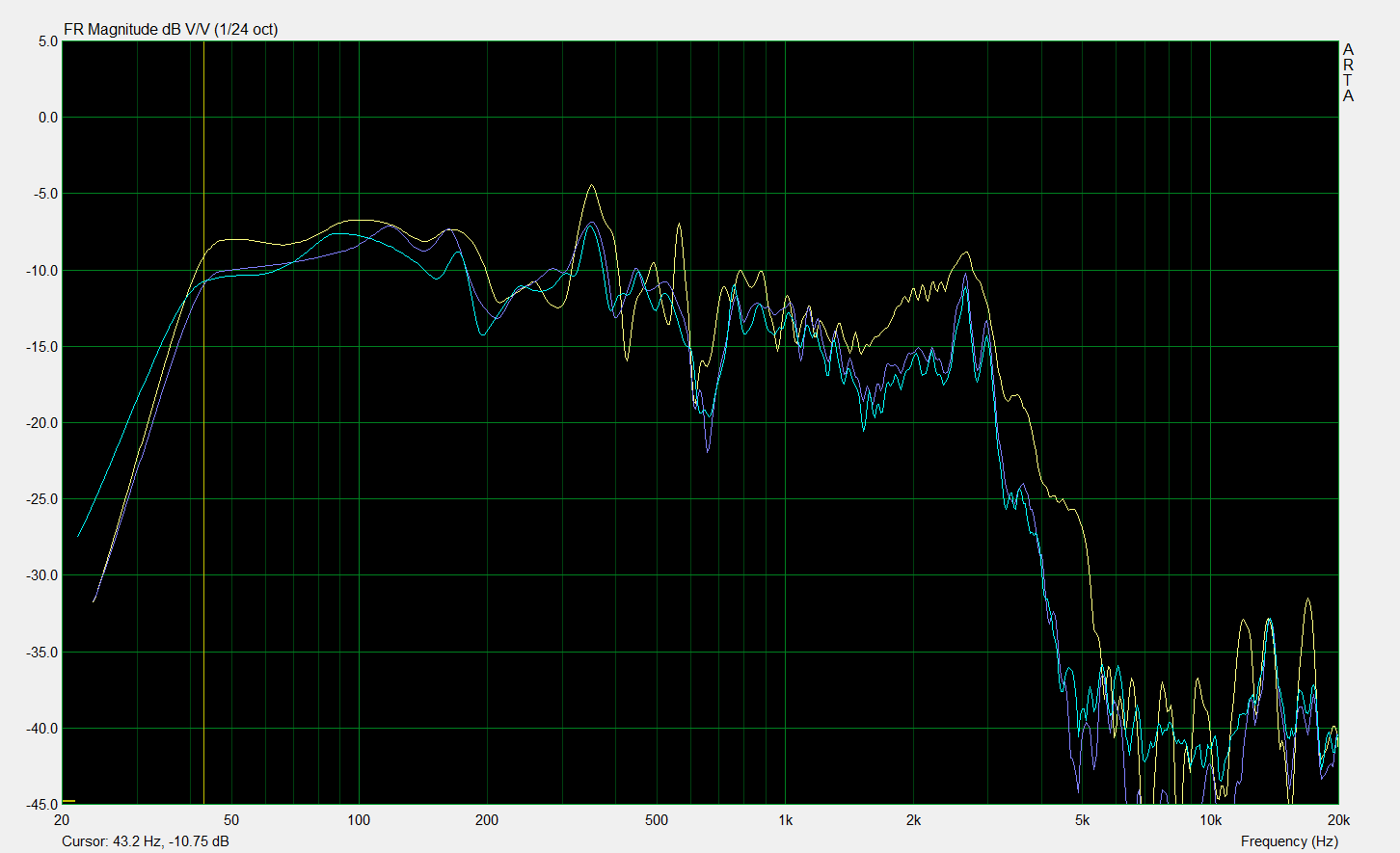Viewport: 1400px width, 853px height.
Task: Click the -45.0 dB axis label
Action: coord(42,804)
